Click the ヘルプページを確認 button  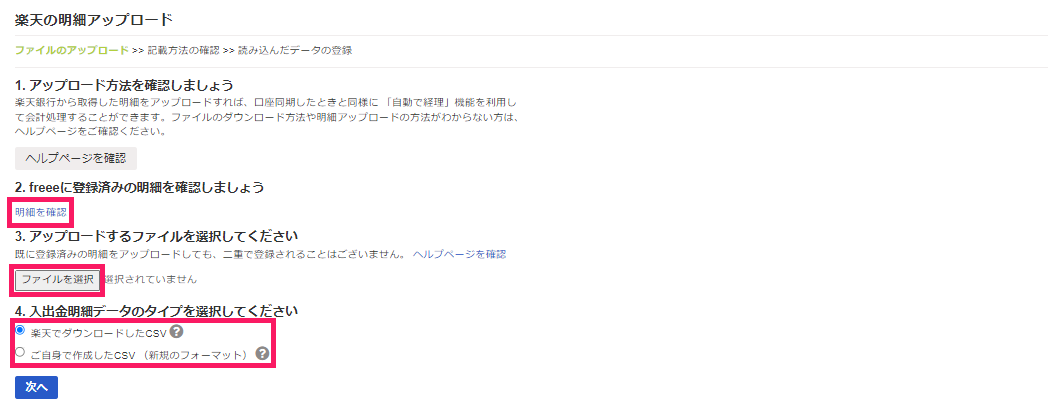[76, 159]
